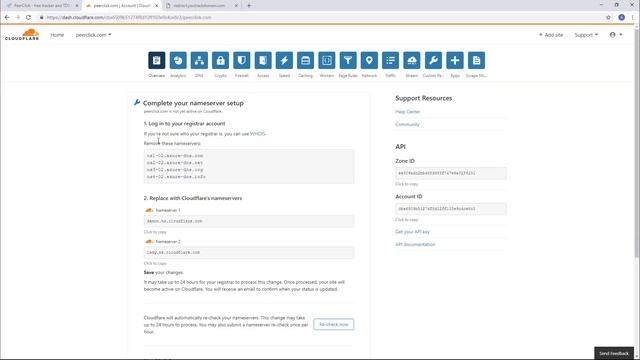Viewport: 640px width, 360px height.
Task: Open the Workers section icon
Action: click(327, 60)
